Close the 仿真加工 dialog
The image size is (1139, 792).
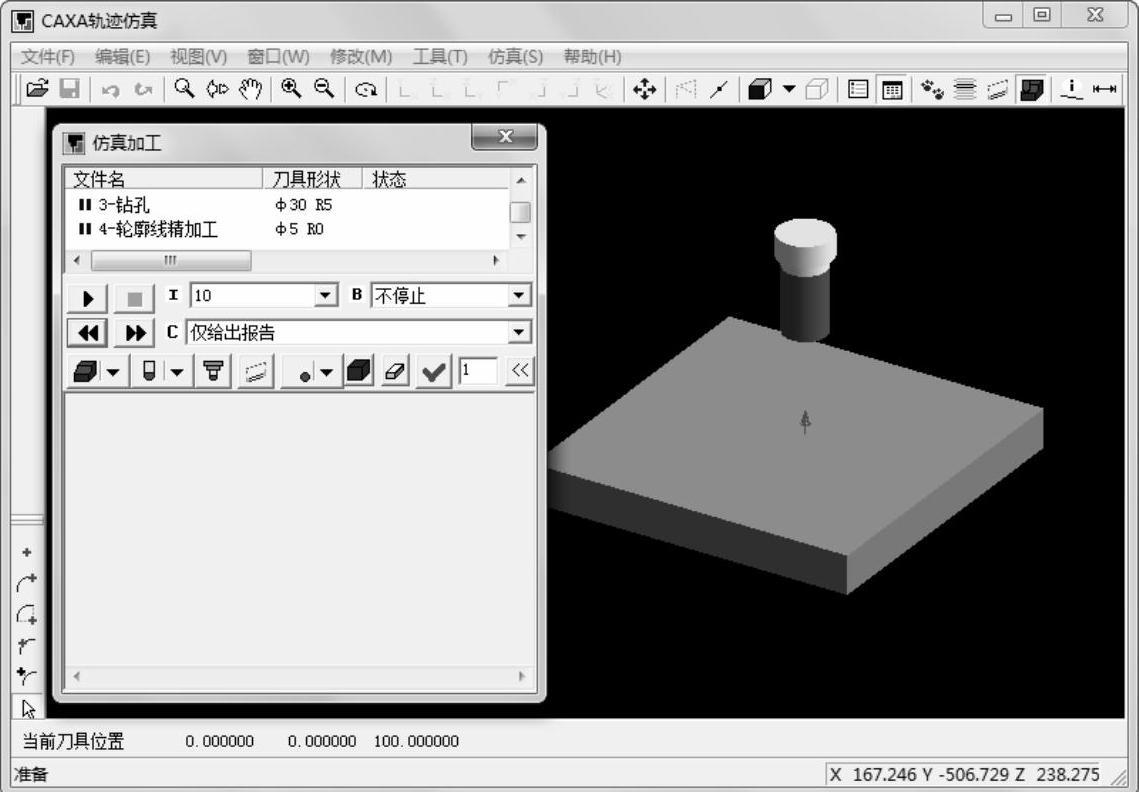506,136
